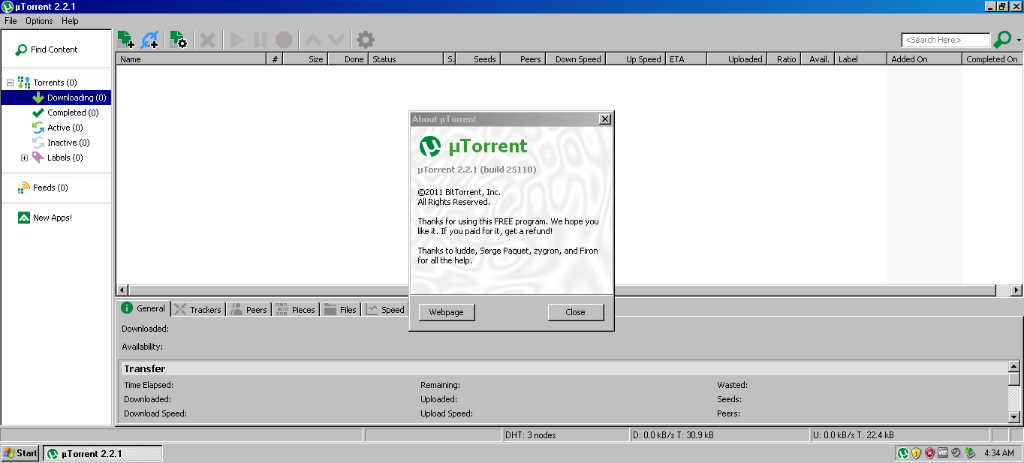1024x463 pixels.
Task: Sort by the Peers column header
Action: point(523,59)
